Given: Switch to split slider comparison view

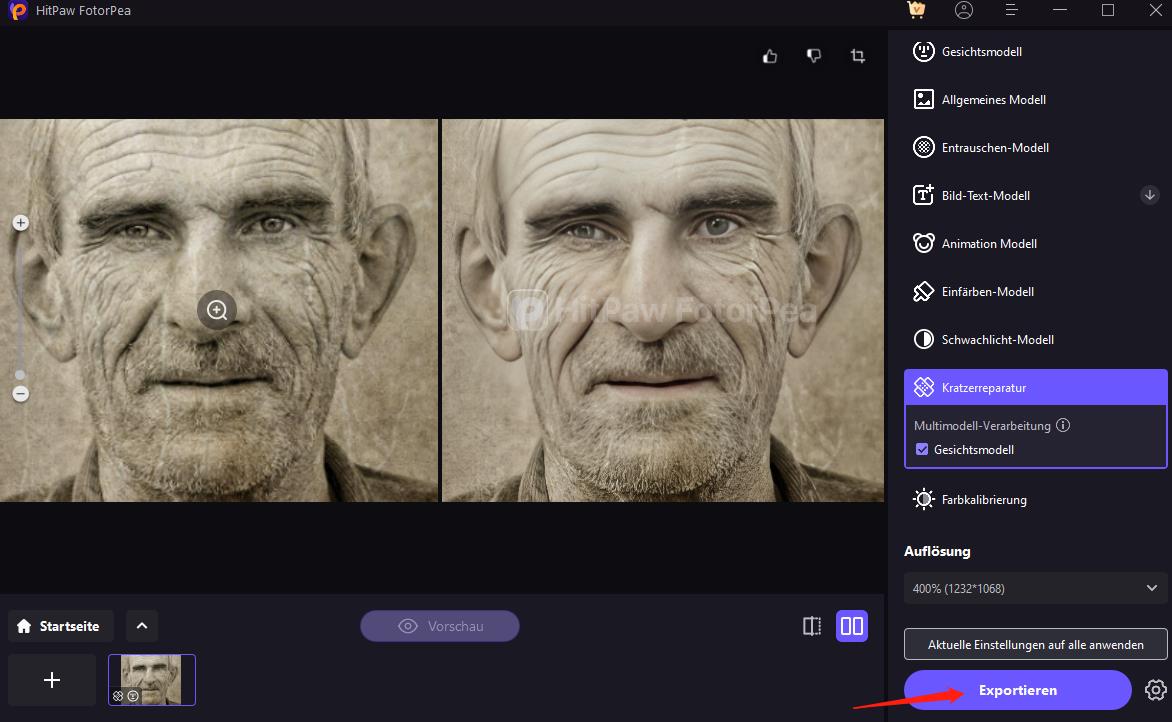Looking at the screenshot, I should coord(812,626).
